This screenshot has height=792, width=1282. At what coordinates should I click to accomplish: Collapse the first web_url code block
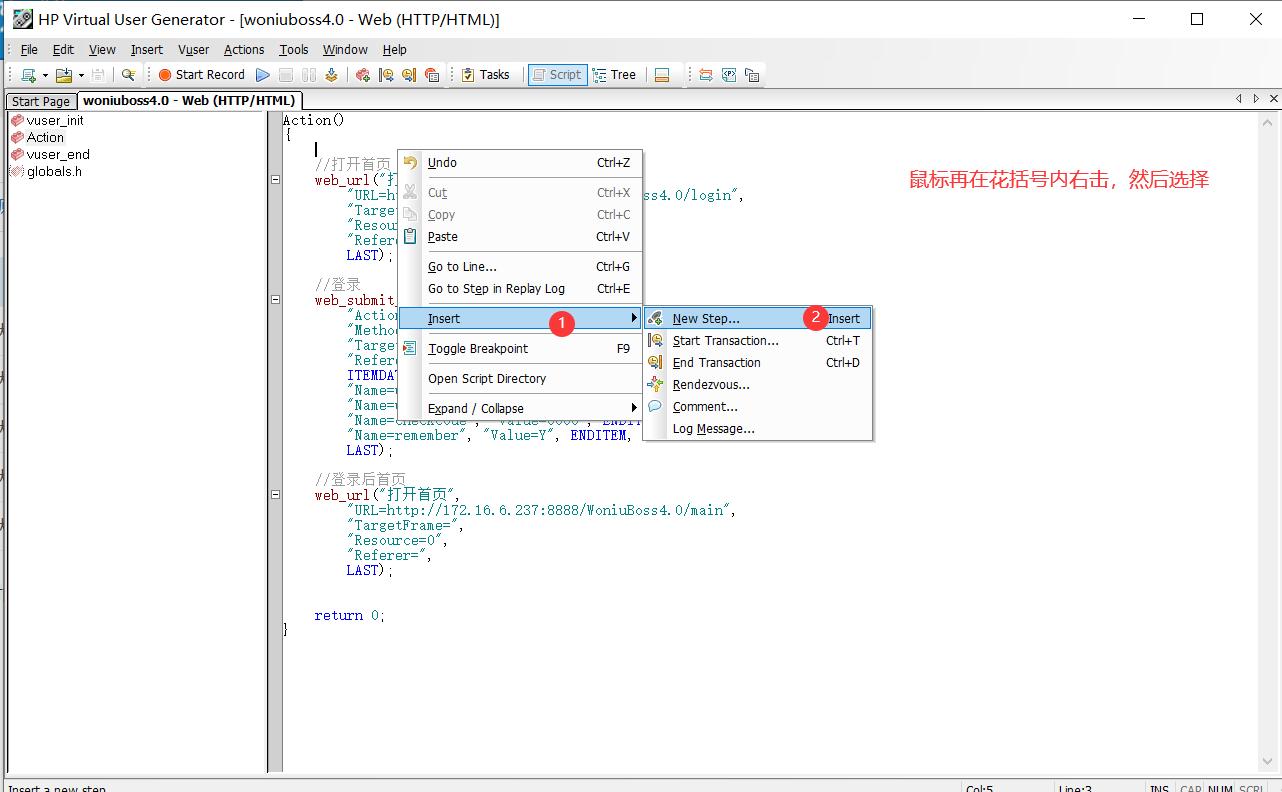tap(275, 180)
